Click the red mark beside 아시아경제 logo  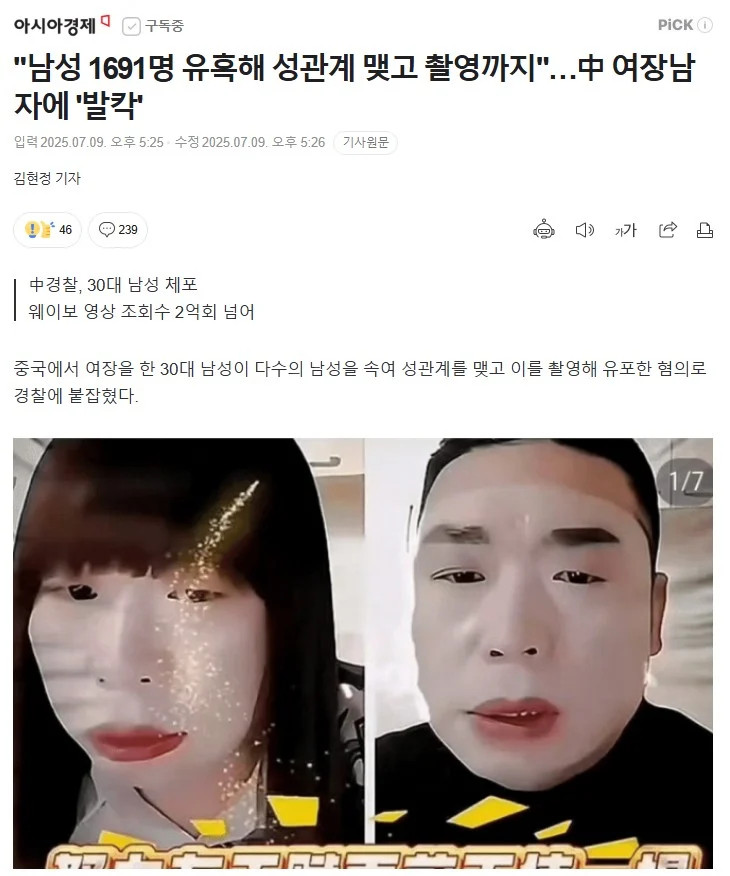click(105, 21)
